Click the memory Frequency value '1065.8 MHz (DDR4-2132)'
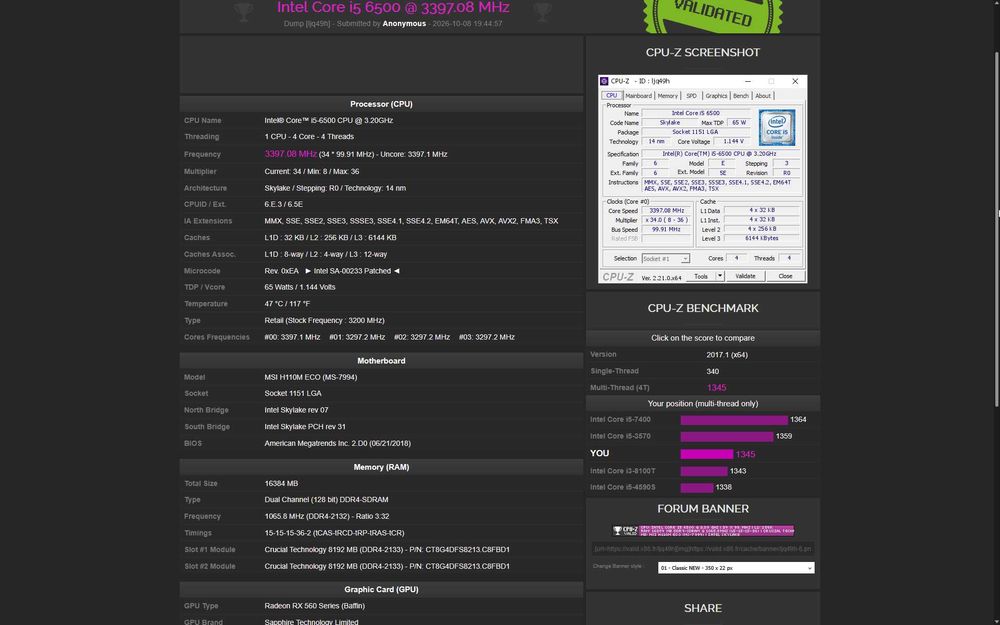Viewport: 1000px width, 625px height. coord(309,517)
